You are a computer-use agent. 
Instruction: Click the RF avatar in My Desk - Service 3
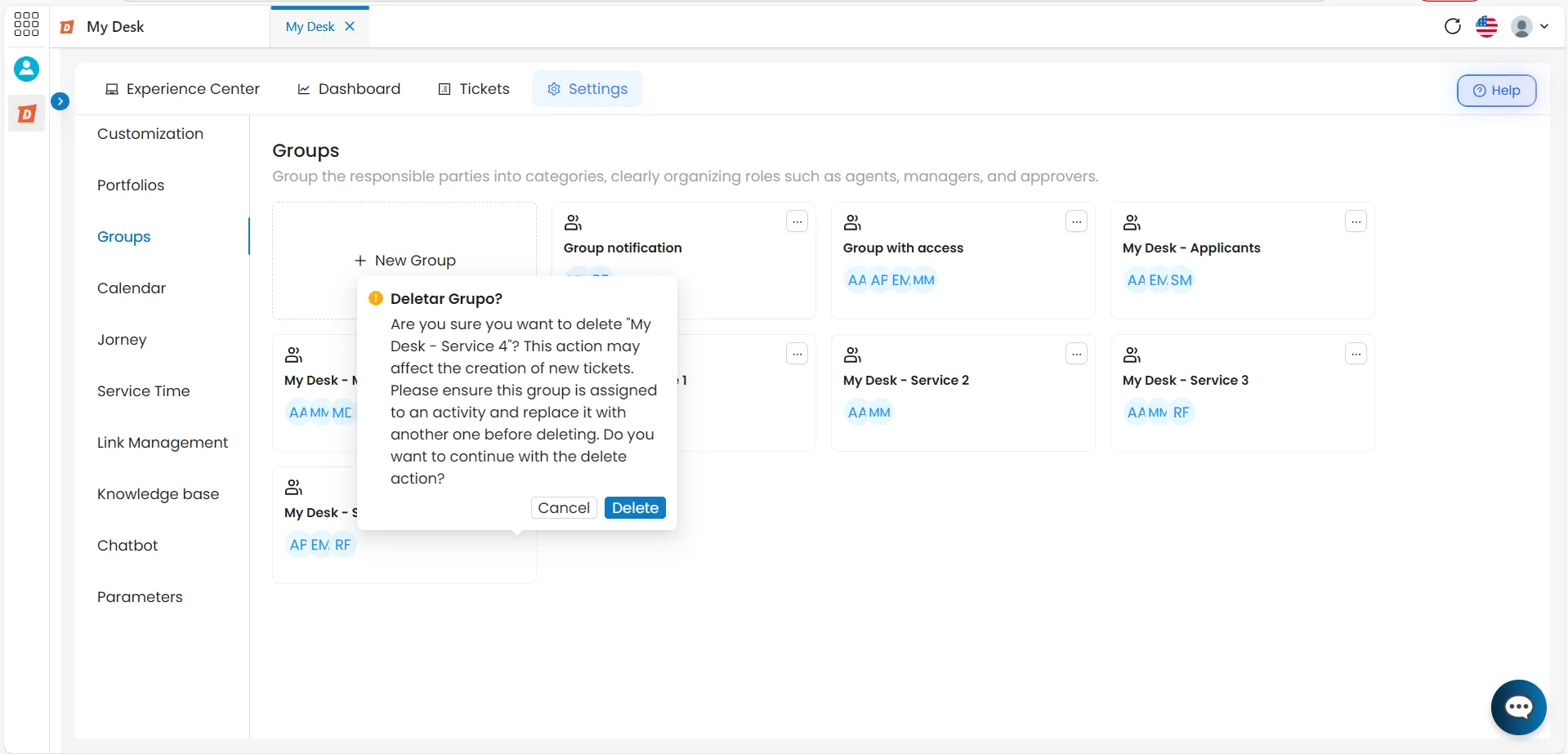point(1182,413)
